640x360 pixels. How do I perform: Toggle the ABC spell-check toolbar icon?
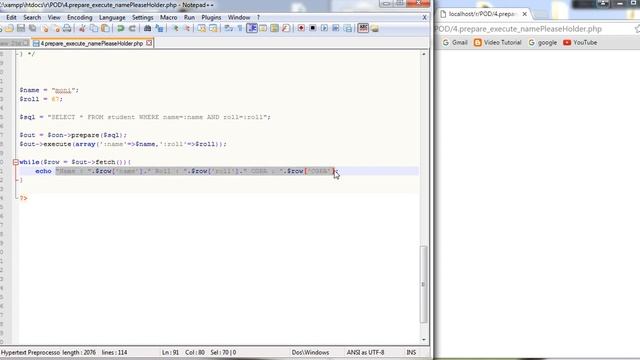tap(363, 28)
